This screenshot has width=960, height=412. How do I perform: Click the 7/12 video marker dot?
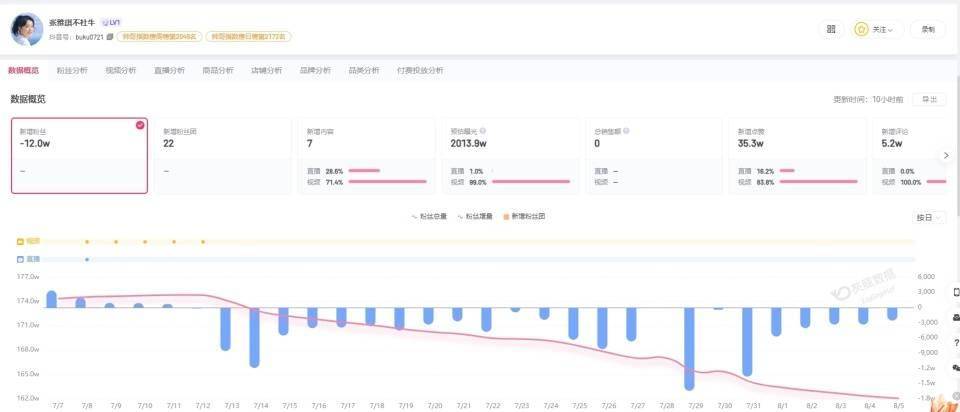click(203, 242)
